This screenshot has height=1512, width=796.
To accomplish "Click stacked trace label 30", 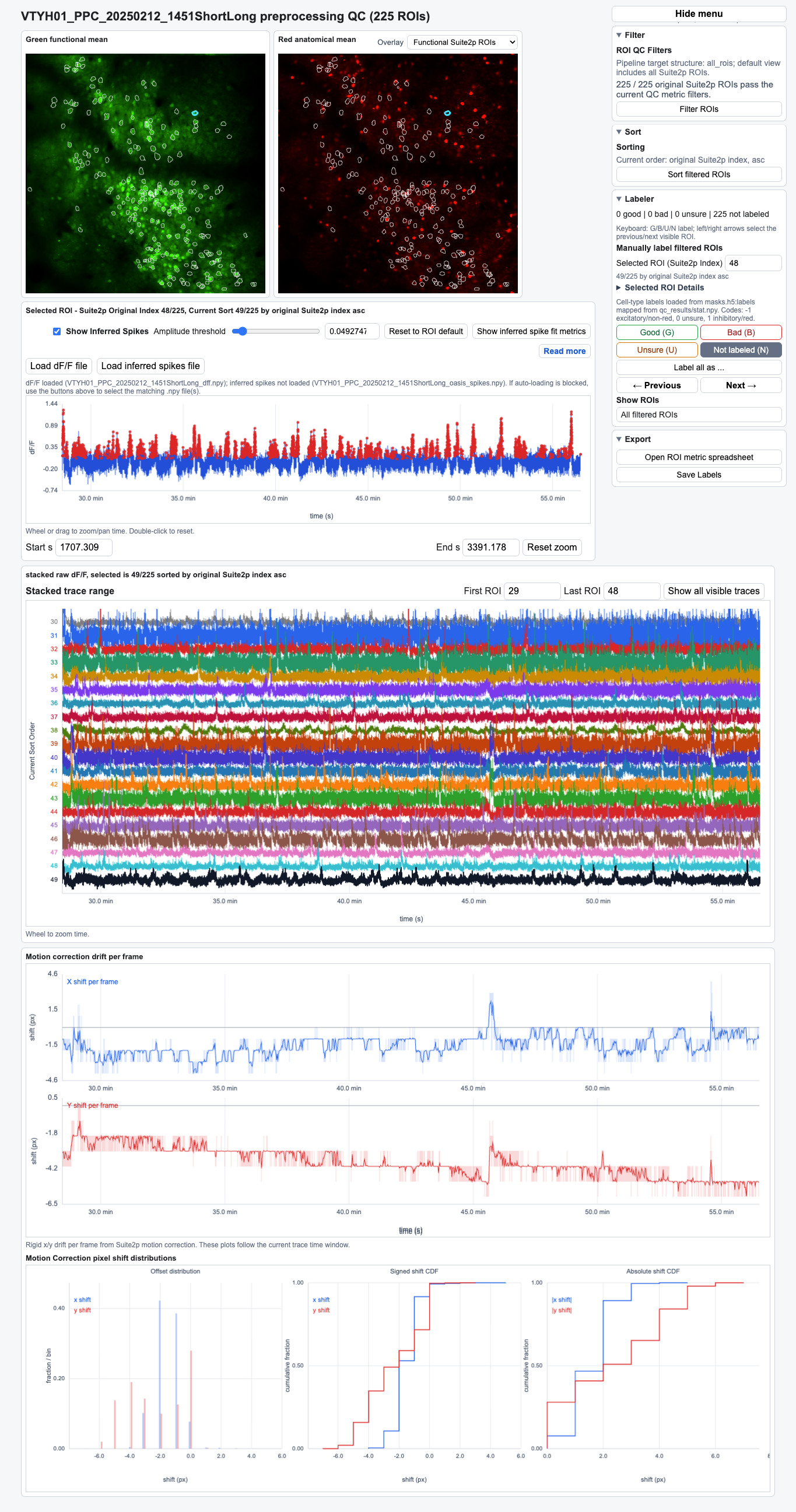I will (x=54, y=622).
